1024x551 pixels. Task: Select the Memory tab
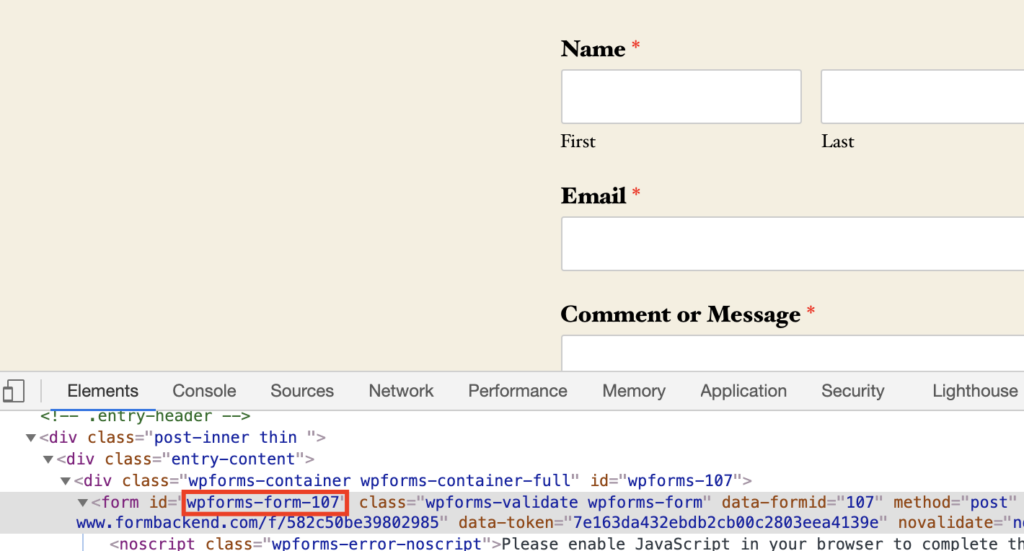(633, 391)
